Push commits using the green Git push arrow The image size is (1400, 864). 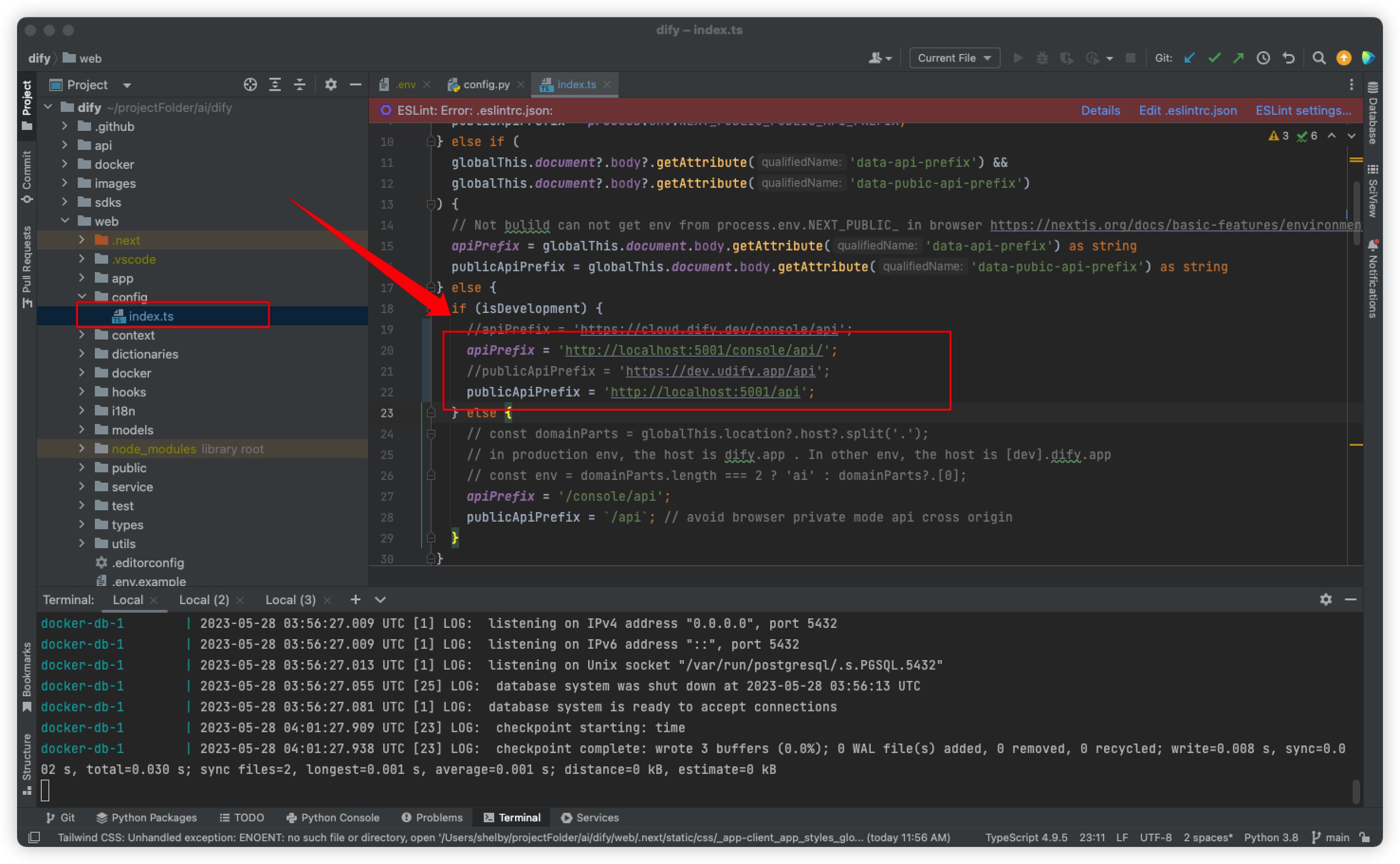[1239, 58]
